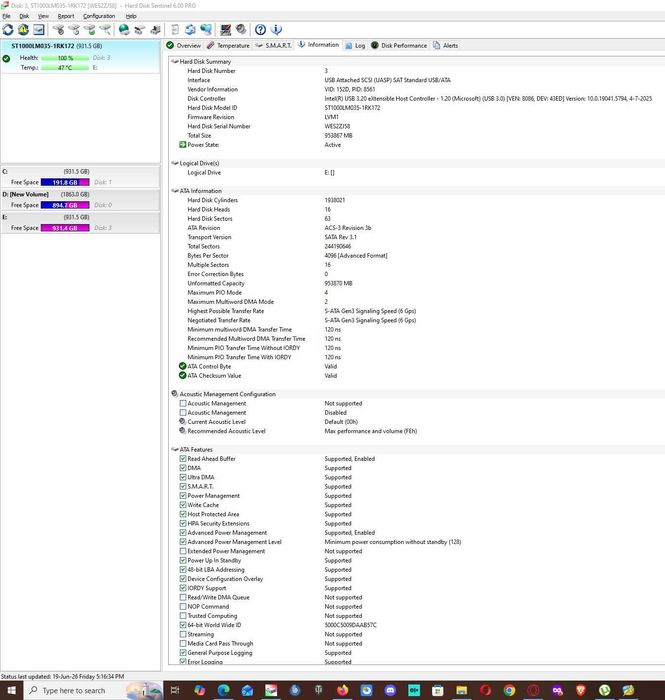Image resolution: width=665 pixels, height=700 pixels.
Task: Click the Current Acoustic Level speaker icon
Action: click(x=183, y=421)
